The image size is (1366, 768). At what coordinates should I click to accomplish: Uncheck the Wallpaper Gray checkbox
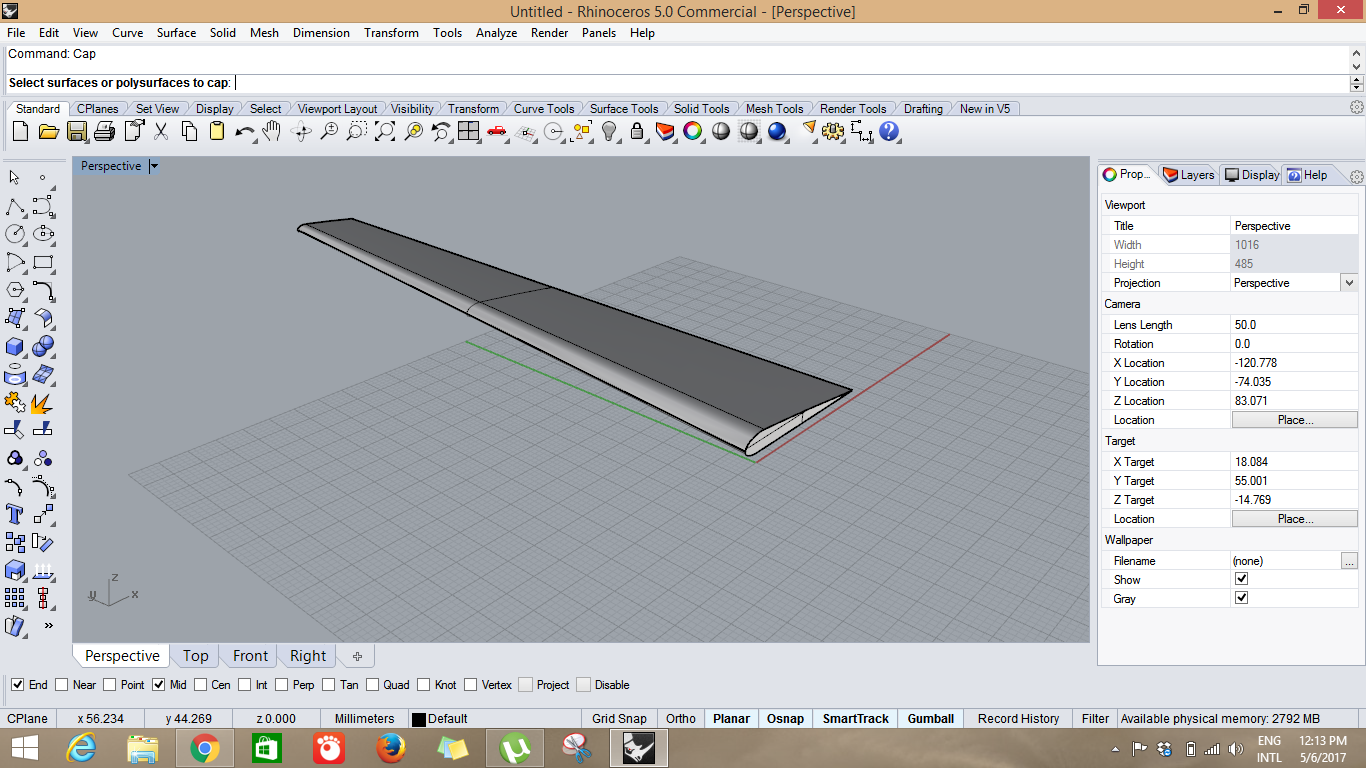(1242, 598)
